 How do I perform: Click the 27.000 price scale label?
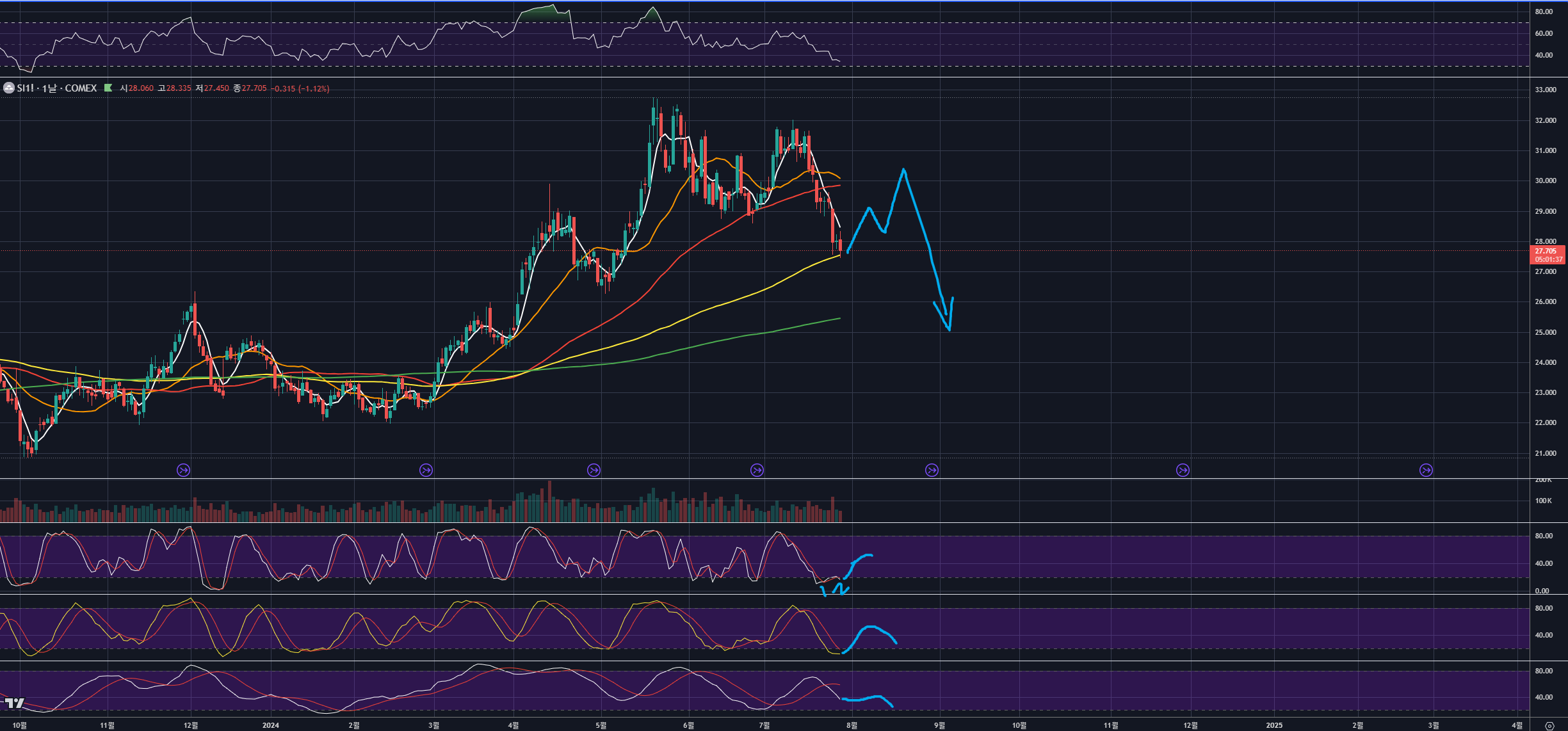tap(1546, 271)
